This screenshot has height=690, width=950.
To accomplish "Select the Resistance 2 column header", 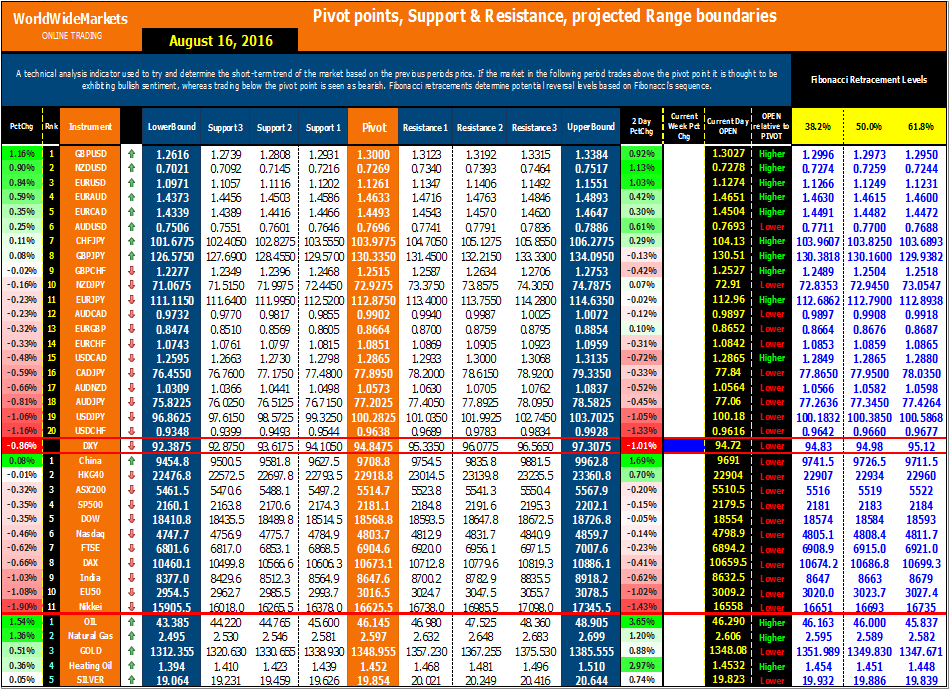I will click(x=480, y=128).
